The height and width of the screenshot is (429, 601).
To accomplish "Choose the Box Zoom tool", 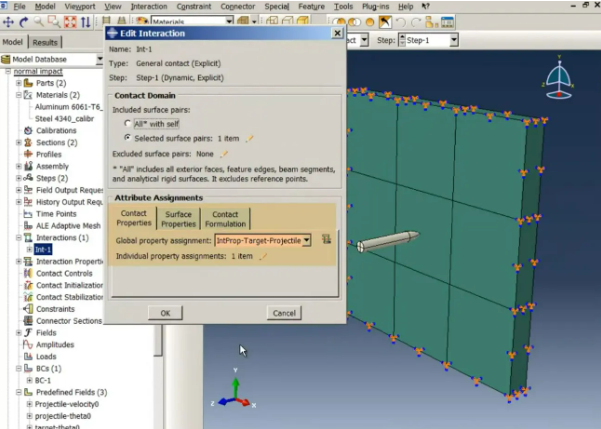I will [x=54, y=22].
